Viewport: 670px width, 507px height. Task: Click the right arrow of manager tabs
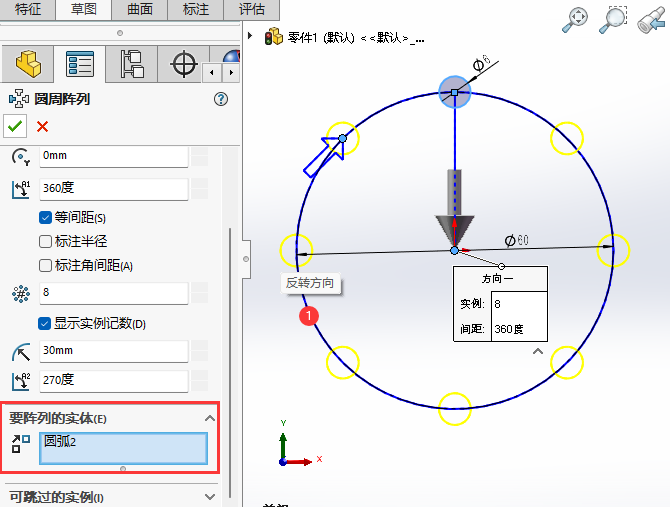231,73
